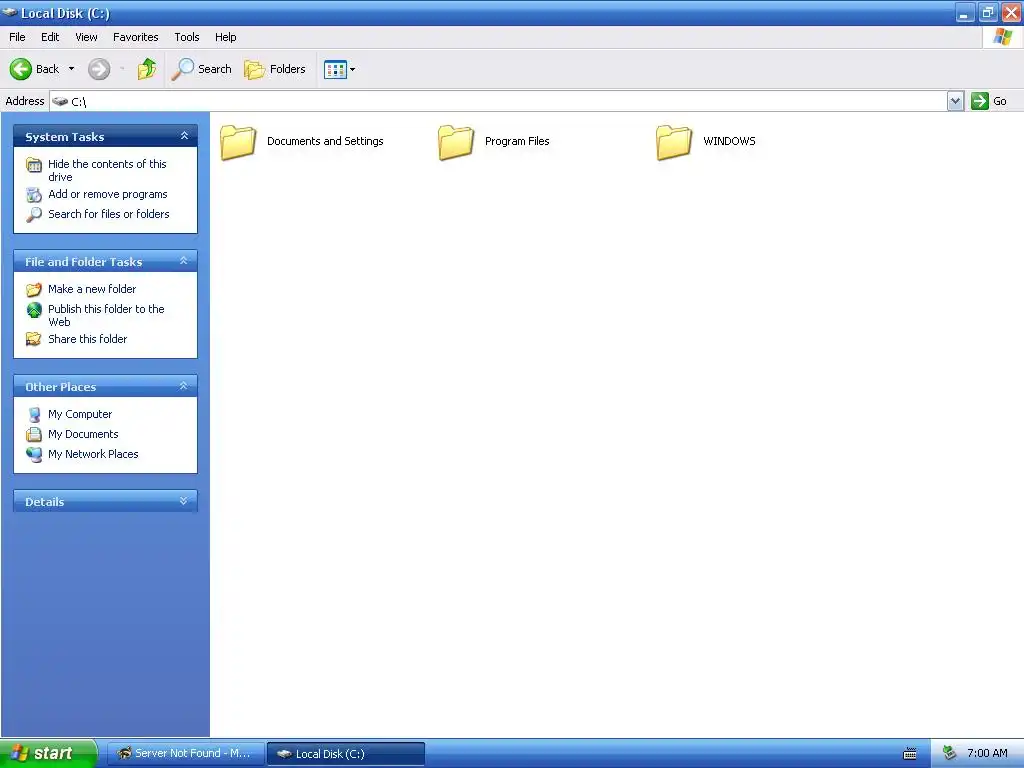The image size is (1024, 768).
Task: Collapse the Other Places panel
Action: [x=184, y=386]
